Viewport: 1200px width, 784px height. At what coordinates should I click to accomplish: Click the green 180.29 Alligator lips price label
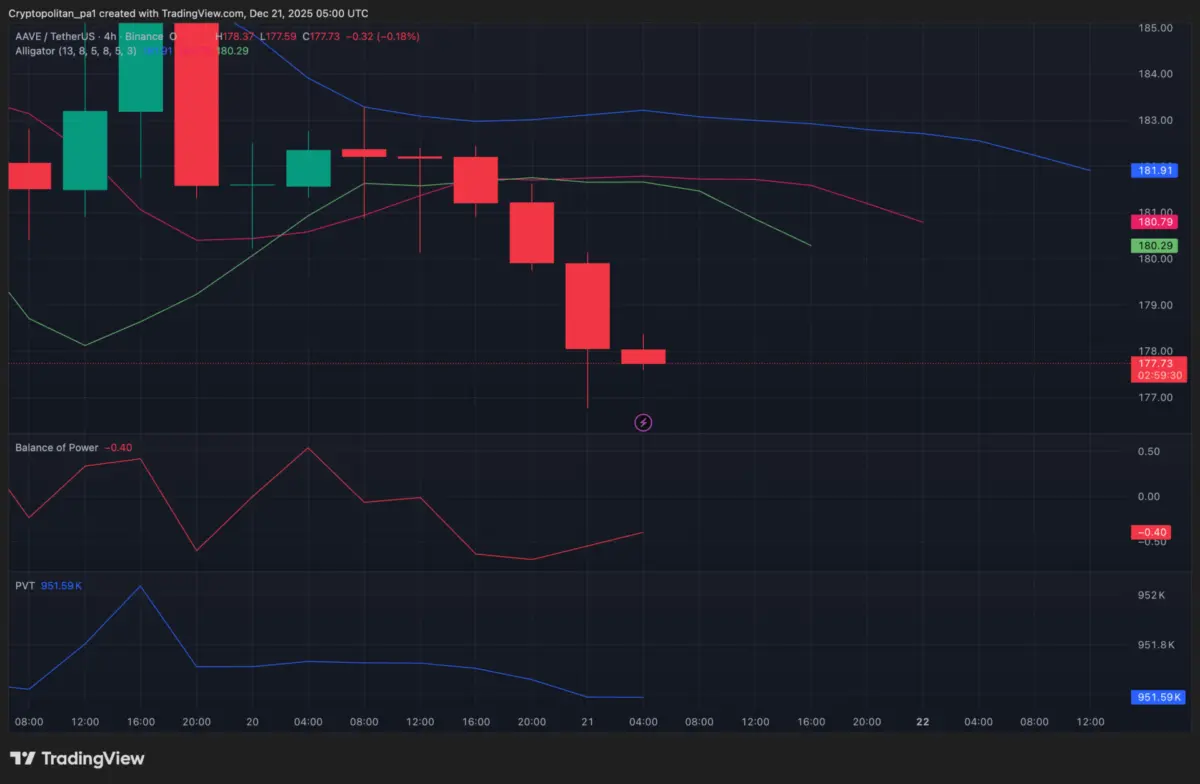click(x=1154, y=245)
